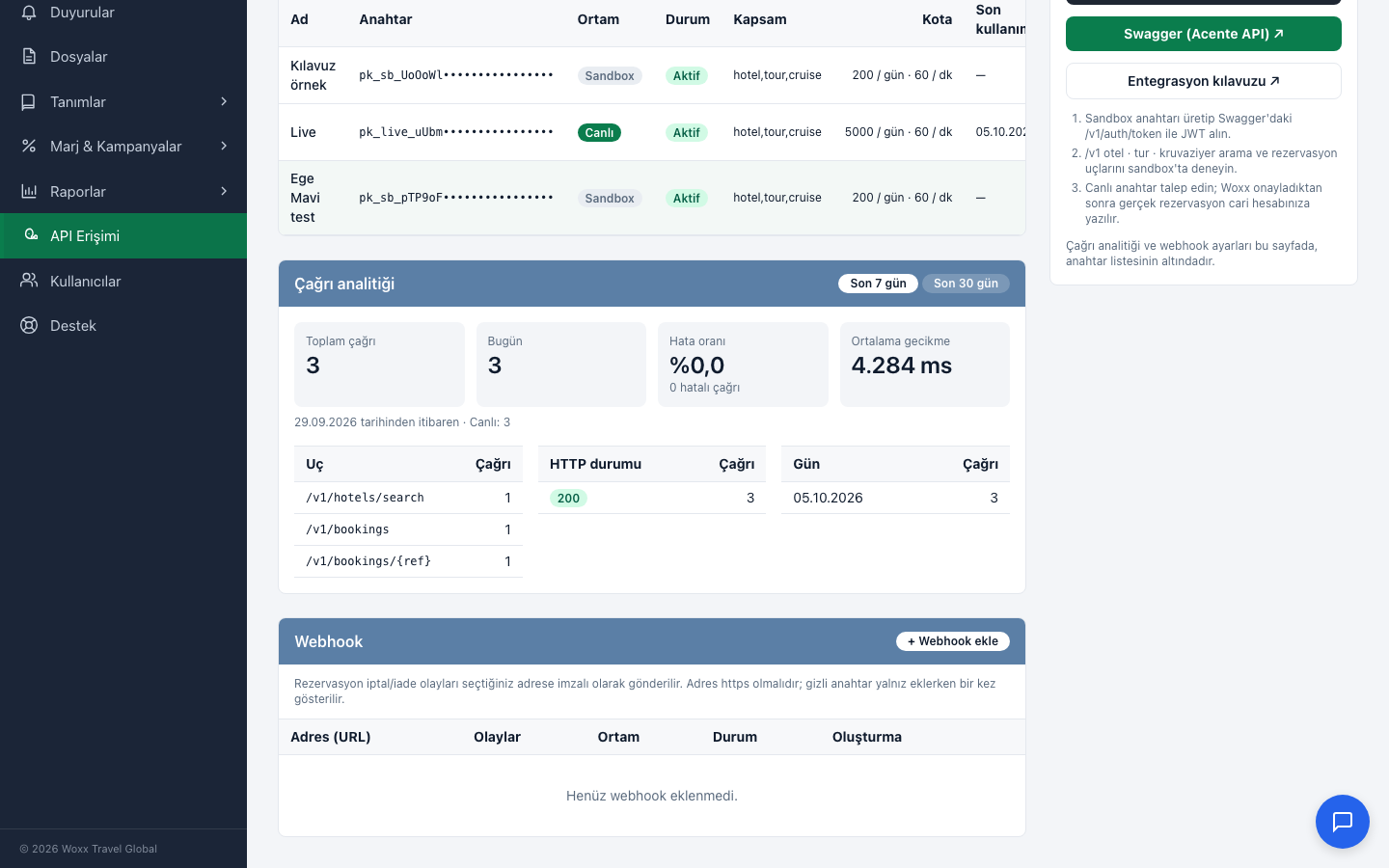Click the Tanımlar book icon
Image resolution: width=1389 pixels, height=868 pixels.
coord(29,101)
